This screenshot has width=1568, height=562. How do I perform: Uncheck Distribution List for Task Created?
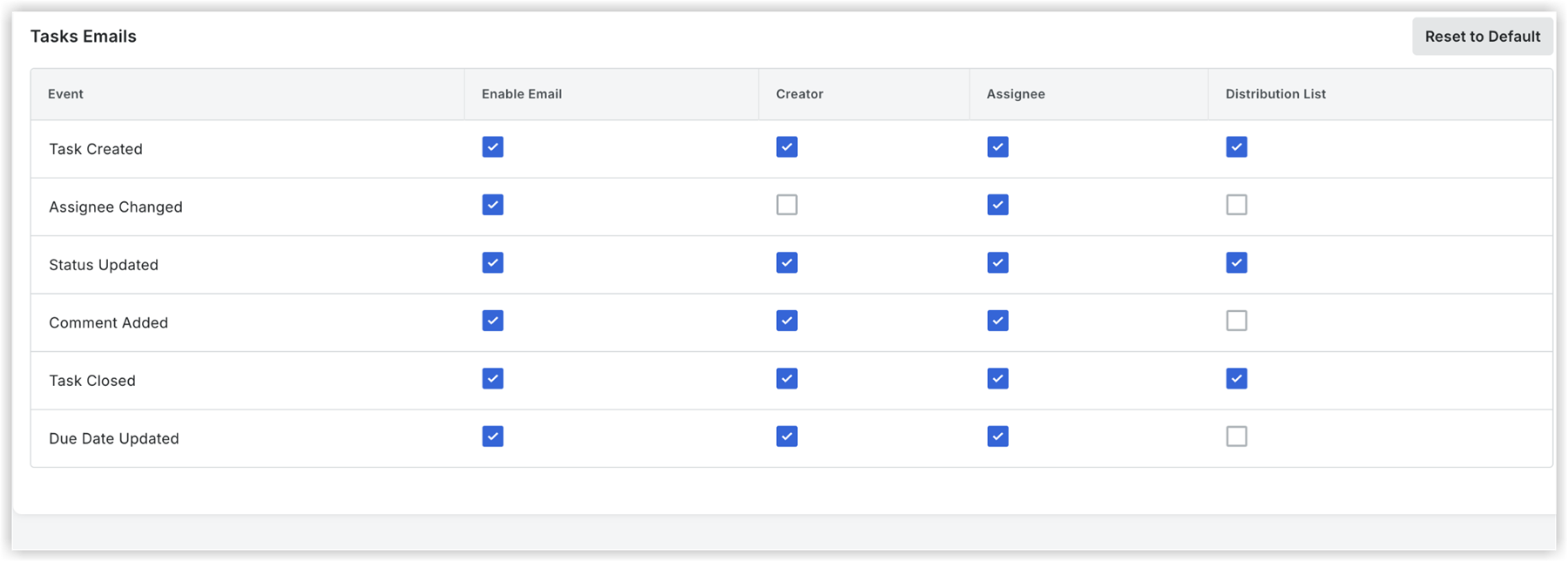point(1236,147)
